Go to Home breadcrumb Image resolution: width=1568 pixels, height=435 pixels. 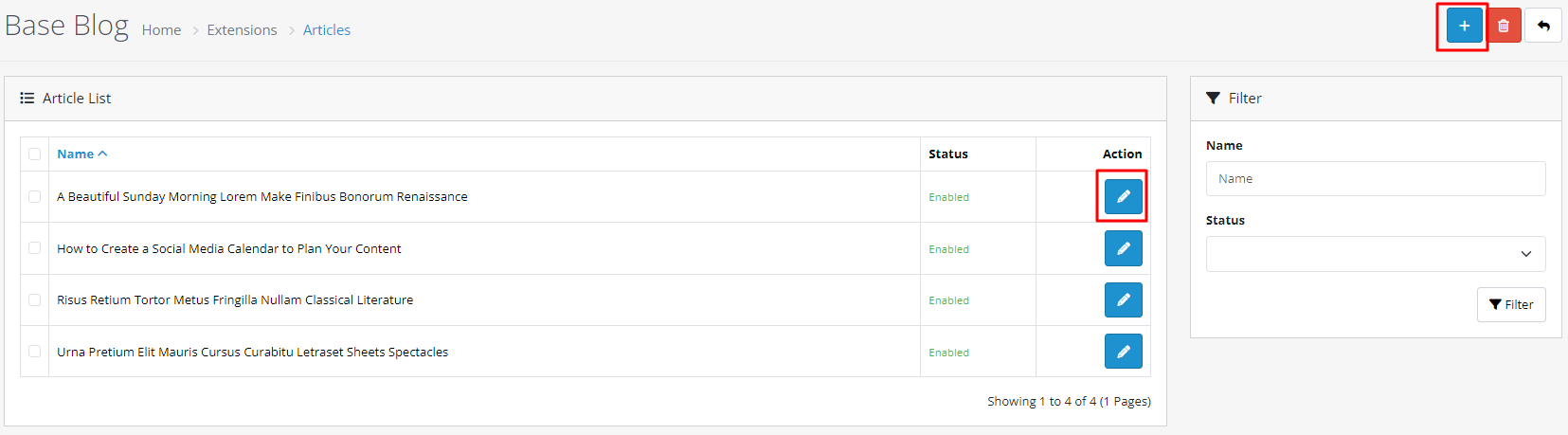161,30
